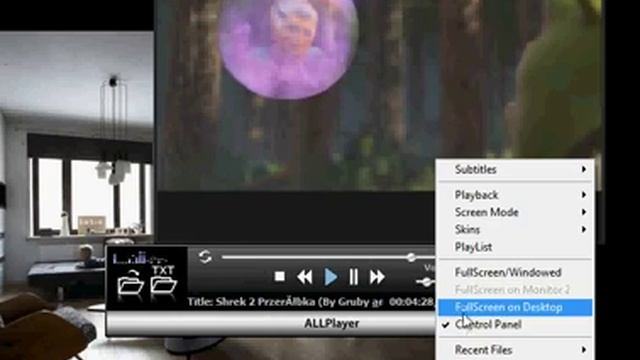Open the Playback submenu
Viewport: 640px width, 360px height.
tap(515, 195)
